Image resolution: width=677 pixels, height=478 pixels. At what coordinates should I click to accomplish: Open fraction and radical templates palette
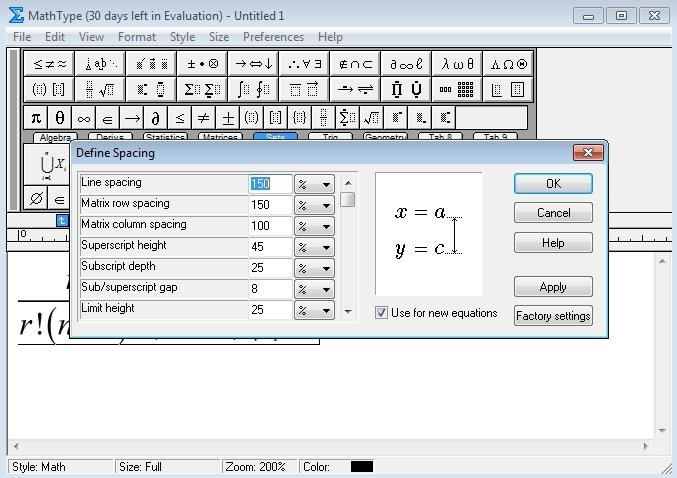point(100,89)
